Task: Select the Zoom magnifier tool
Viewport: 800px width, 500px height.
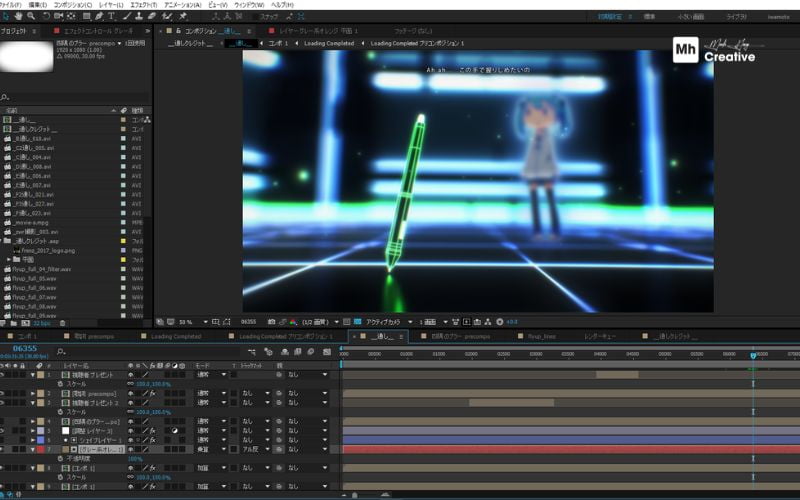Action: click(31, 16)
